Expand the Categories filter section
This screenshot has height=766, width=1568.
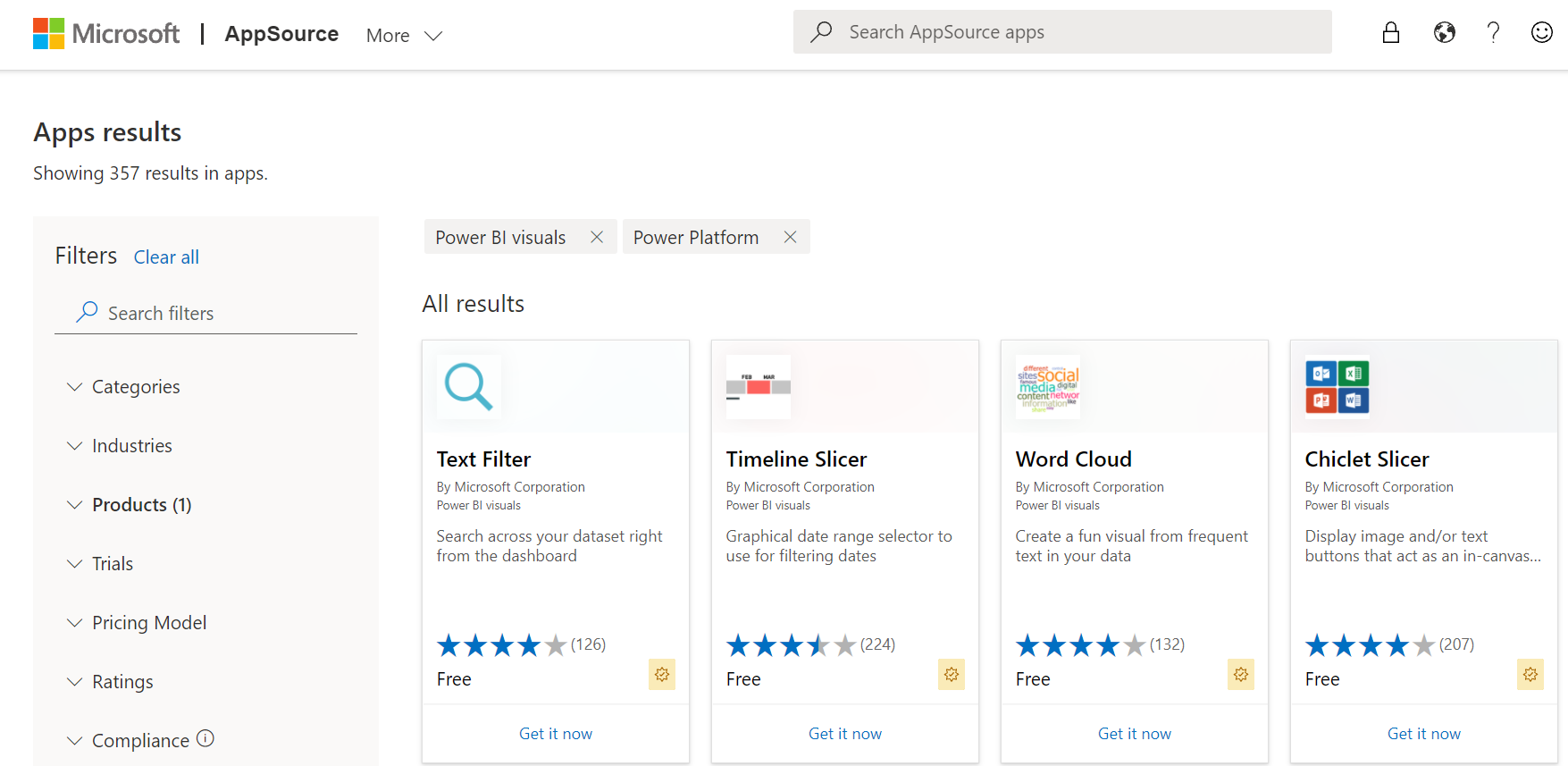136,387
